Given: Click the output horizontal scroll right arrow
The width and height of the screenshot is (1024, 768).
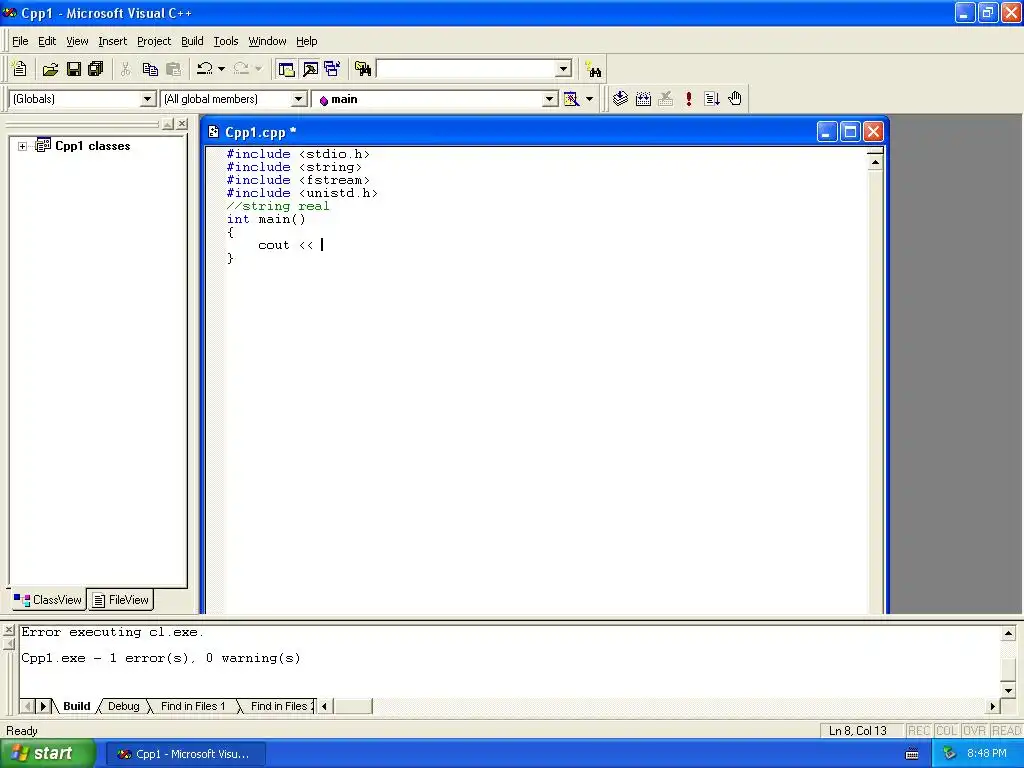Looking at the screenshot, I should [993, 706].
